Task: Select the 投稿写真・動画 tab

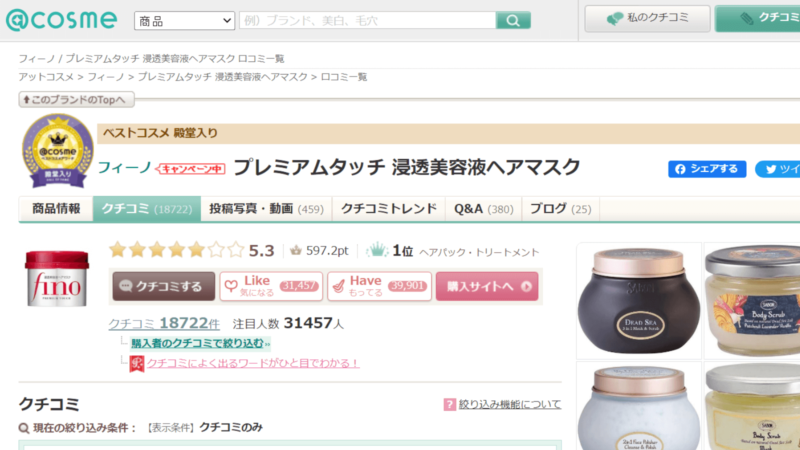Action: click(x=265, y=209)
